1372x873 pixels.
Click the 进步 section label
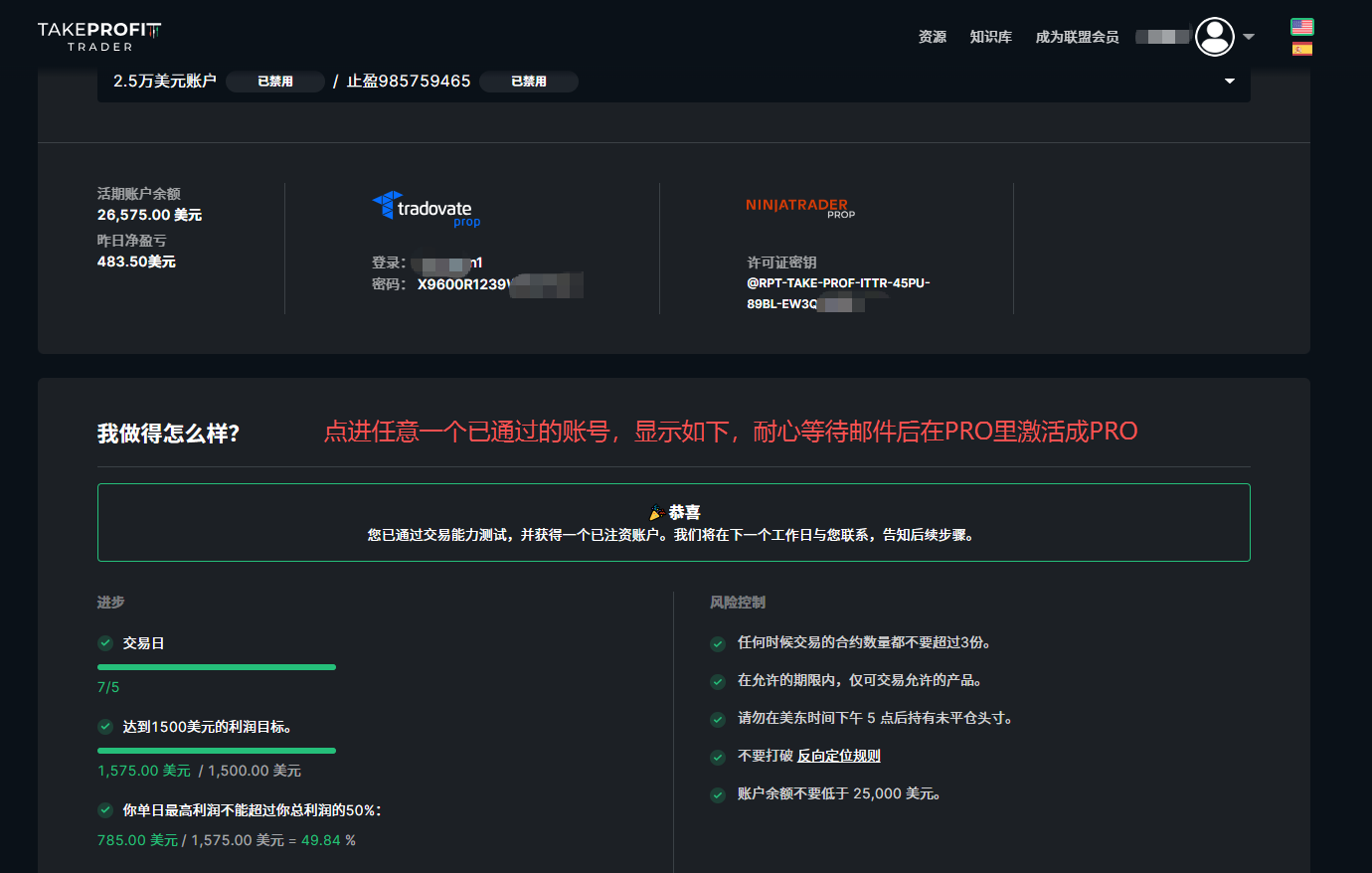[110, 603]
